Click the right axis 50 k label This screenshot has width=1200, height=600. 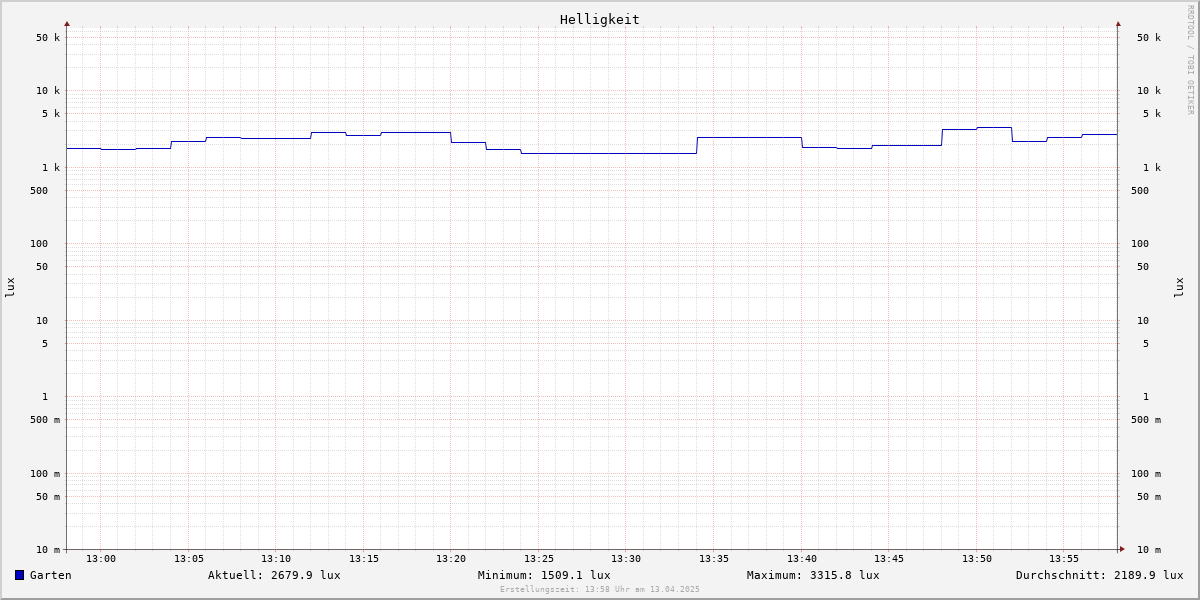point(1149,38)
